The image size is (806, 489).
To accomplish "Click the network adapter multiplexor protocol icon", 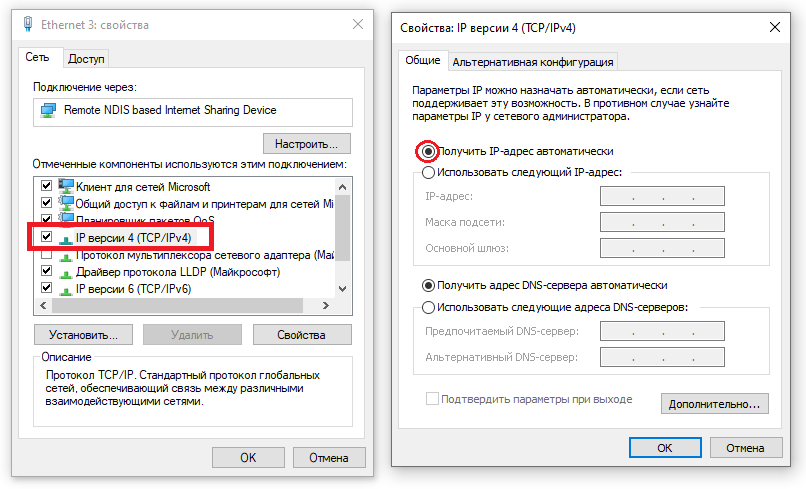I will click(67, 255).
